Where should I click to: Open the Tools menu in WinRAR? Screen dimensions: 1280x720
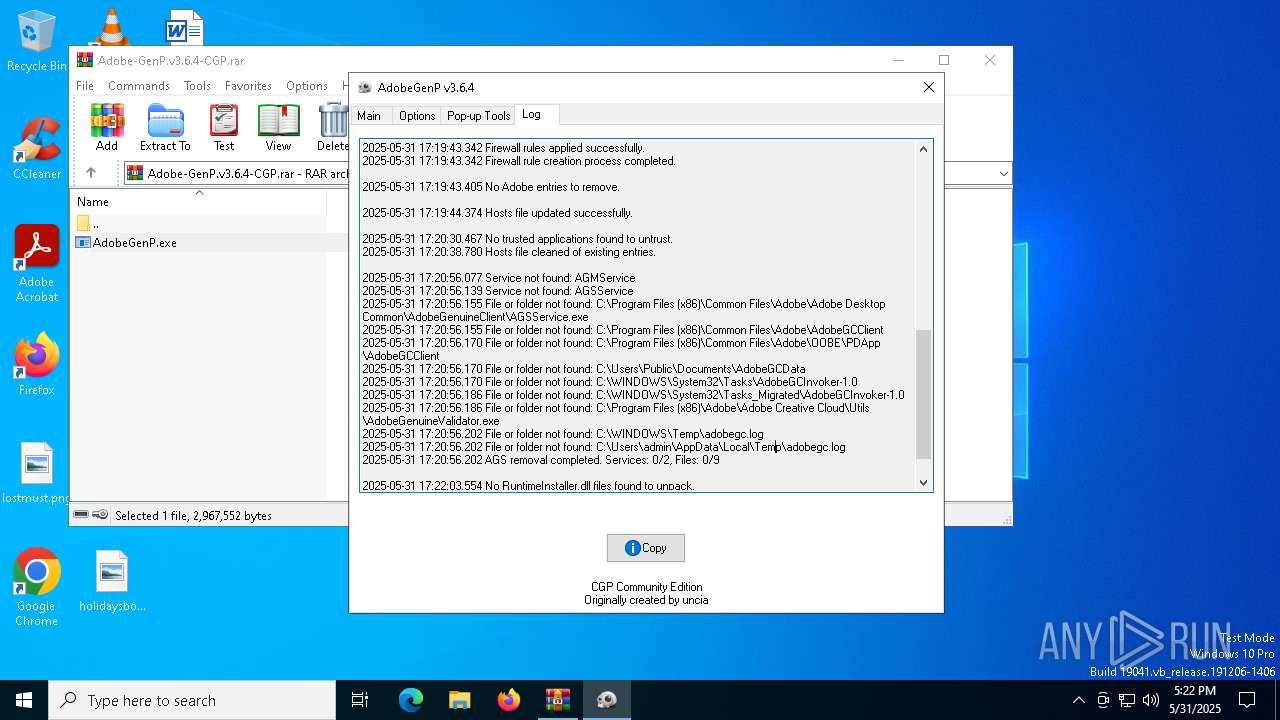(197, 86)
